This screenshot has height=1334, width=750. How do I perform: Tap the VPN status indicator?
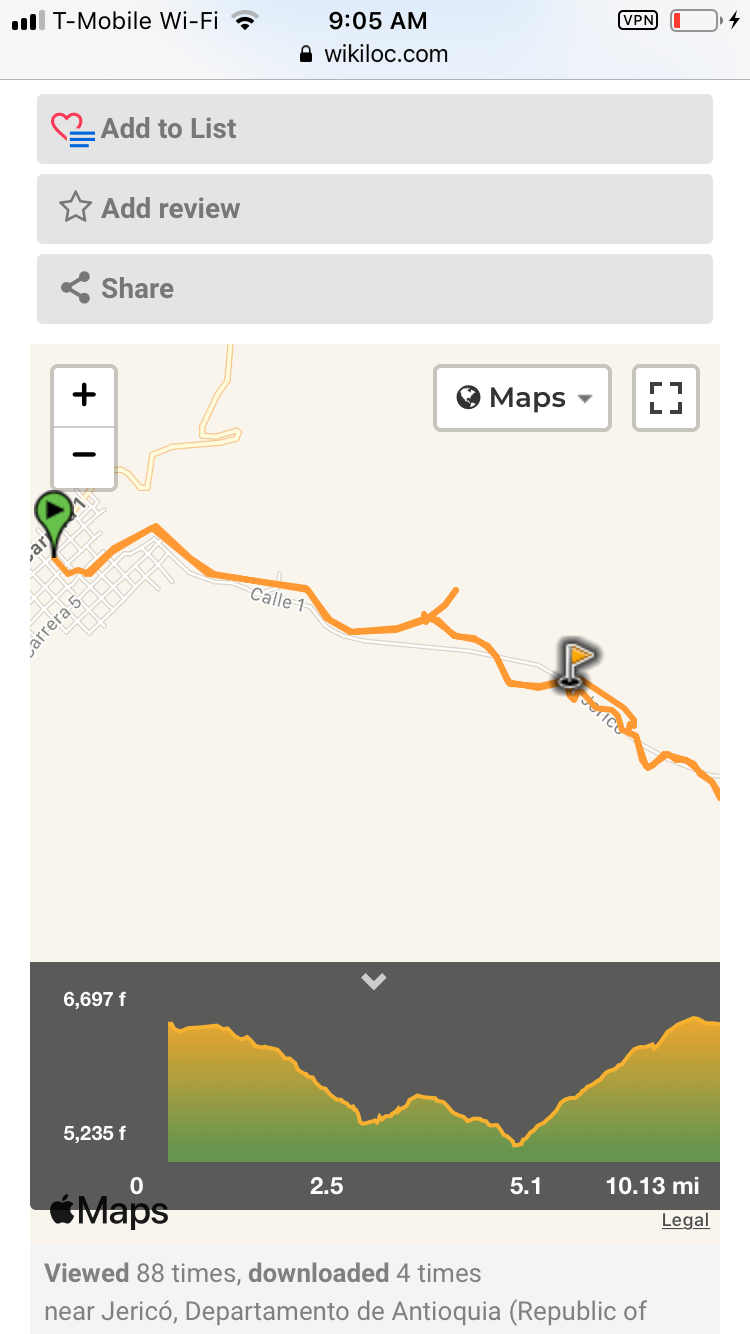638,20
